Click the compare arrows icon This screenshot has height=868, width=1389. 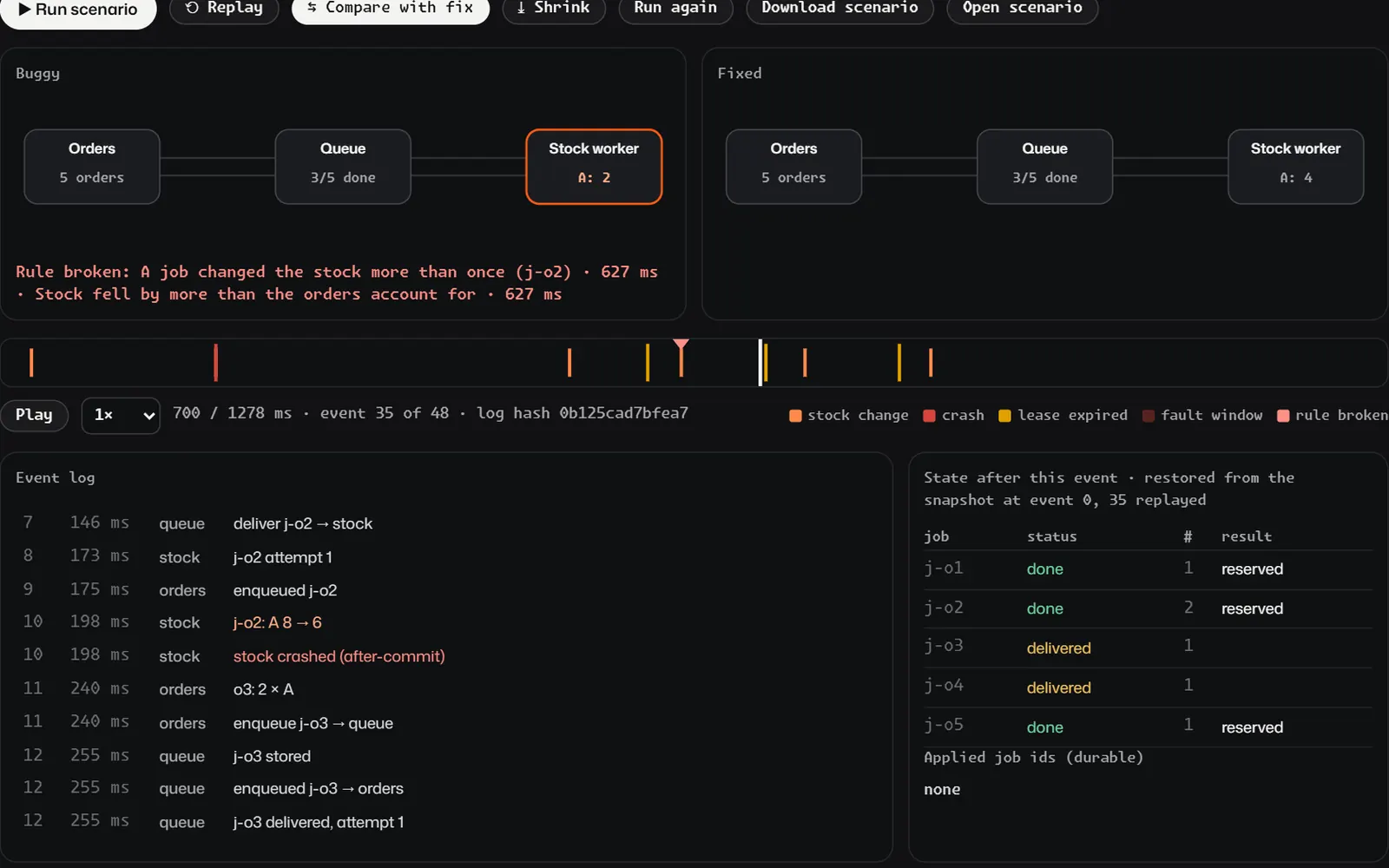312,8
